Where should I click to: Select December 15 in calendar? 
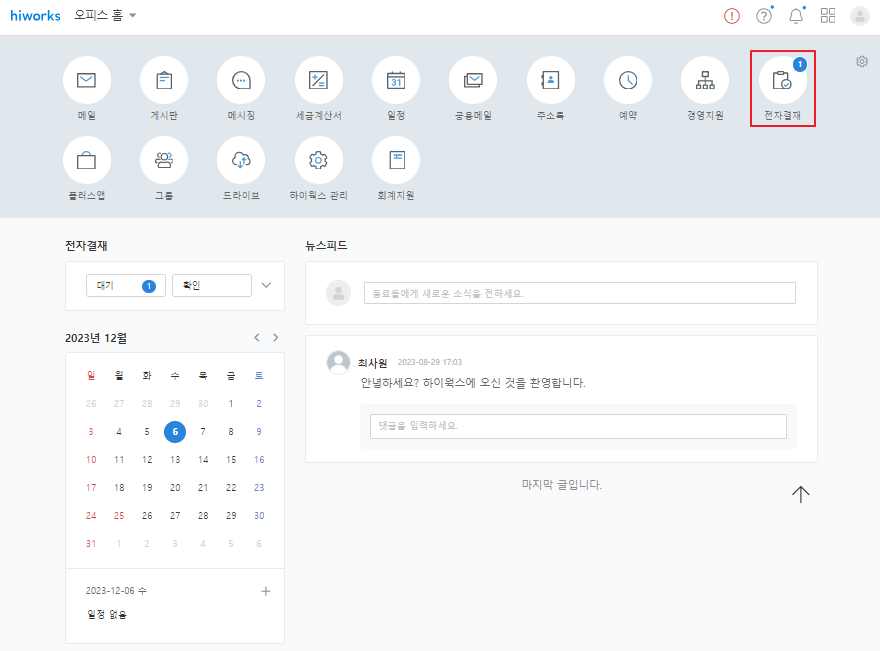pyautogui.click(x=231, y=460)
